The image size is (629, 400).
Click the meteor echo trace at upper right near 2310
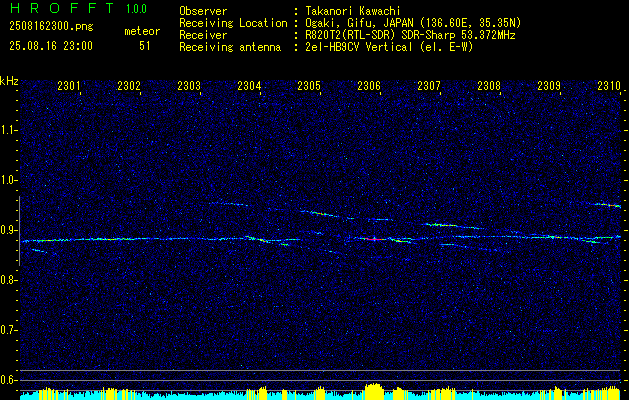point(607,205)
